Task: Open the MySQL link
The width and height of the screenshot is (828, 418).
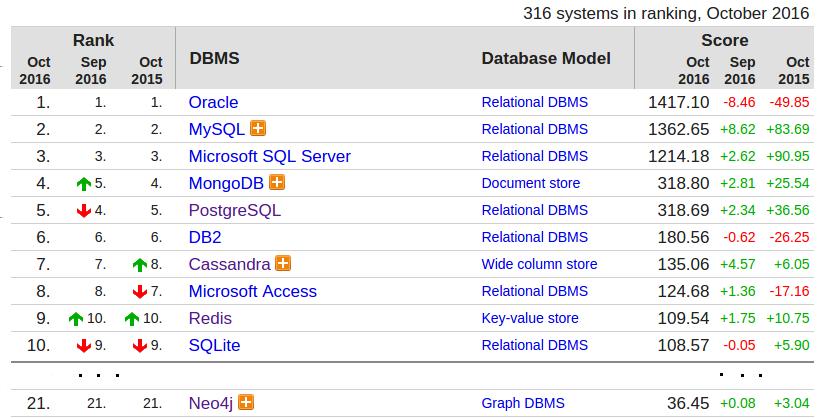Action: [217, 129]
